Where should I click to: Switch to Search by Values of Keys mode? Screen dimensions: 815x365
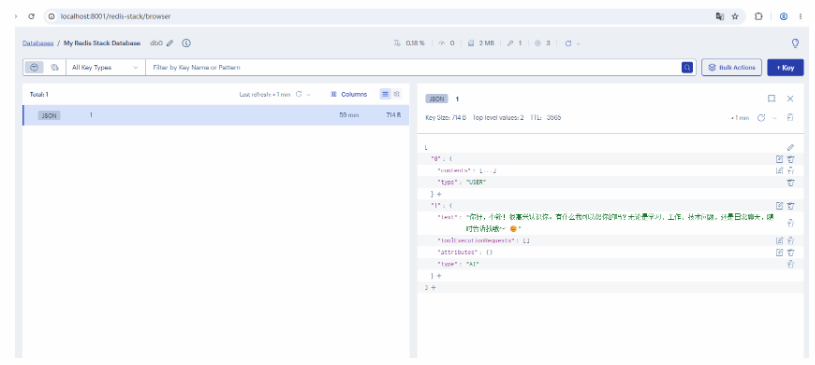click(x=55, y=68)
